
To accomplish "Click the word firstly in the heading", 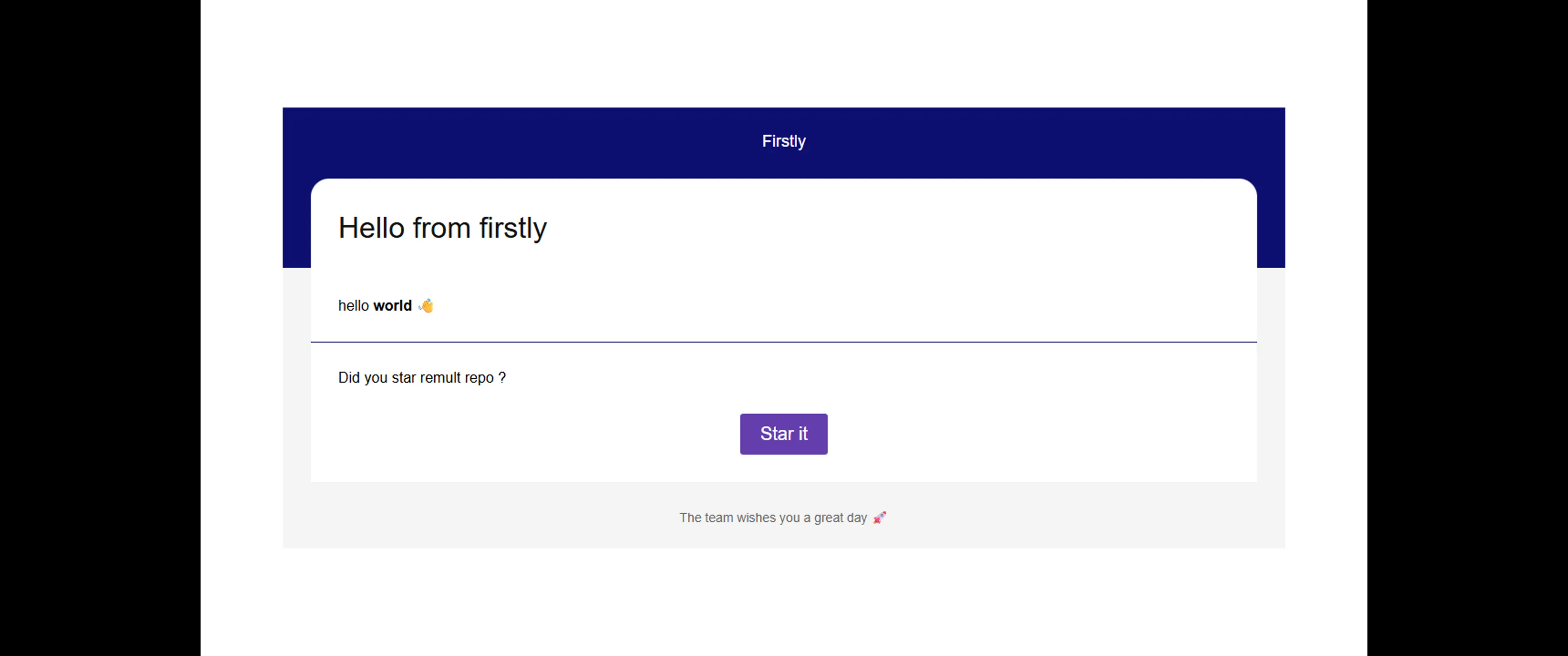I will (x=512, y=228).
